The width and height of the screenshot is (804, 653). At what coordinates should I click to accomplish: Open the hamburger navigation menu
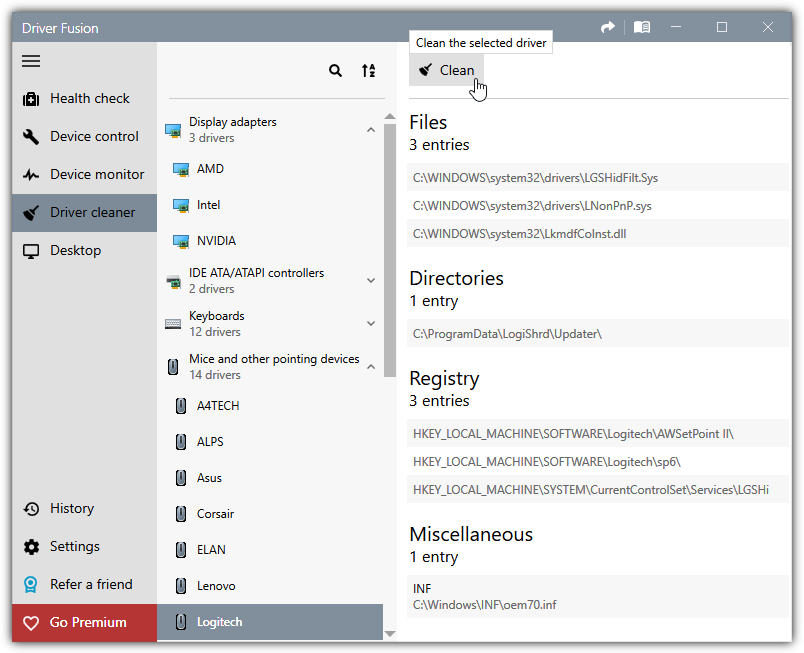point(31,62)
